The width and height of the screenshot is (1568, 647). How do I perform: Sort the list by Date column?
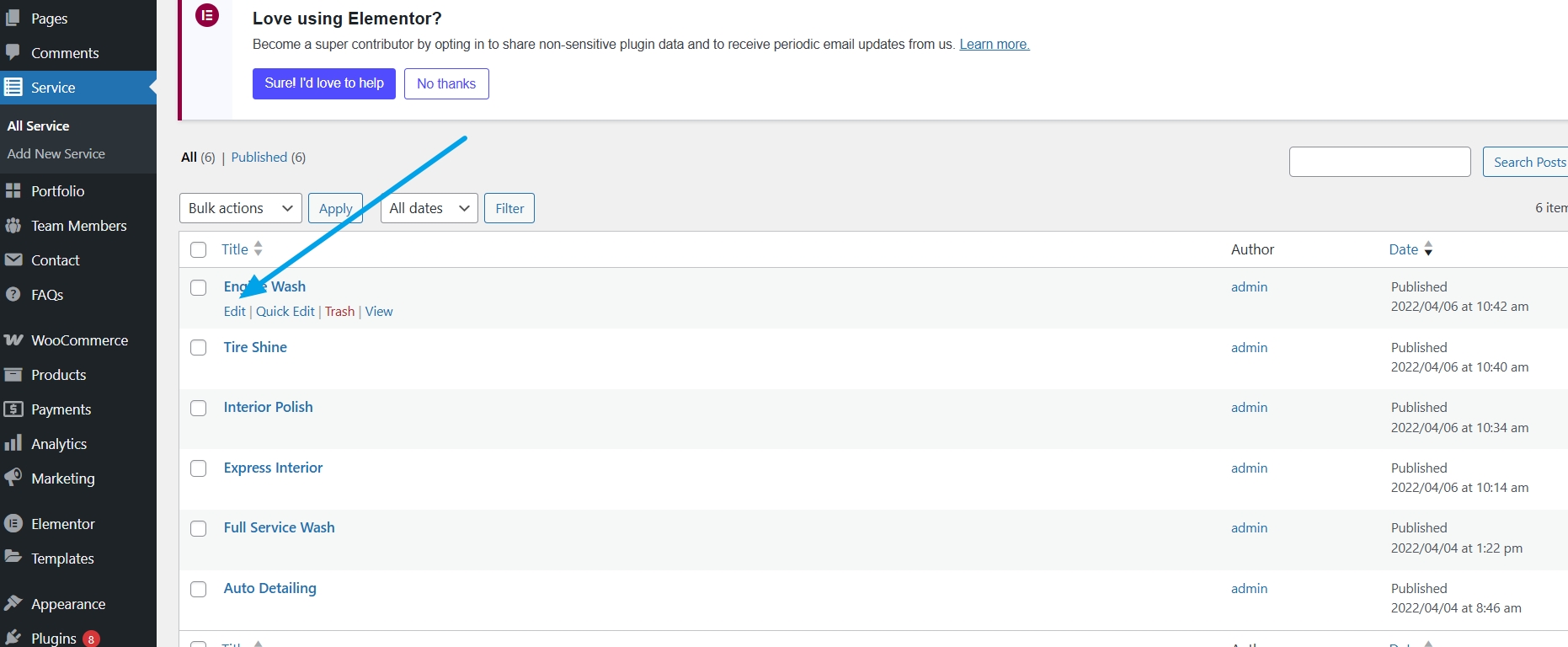[x=1404, y=249]
